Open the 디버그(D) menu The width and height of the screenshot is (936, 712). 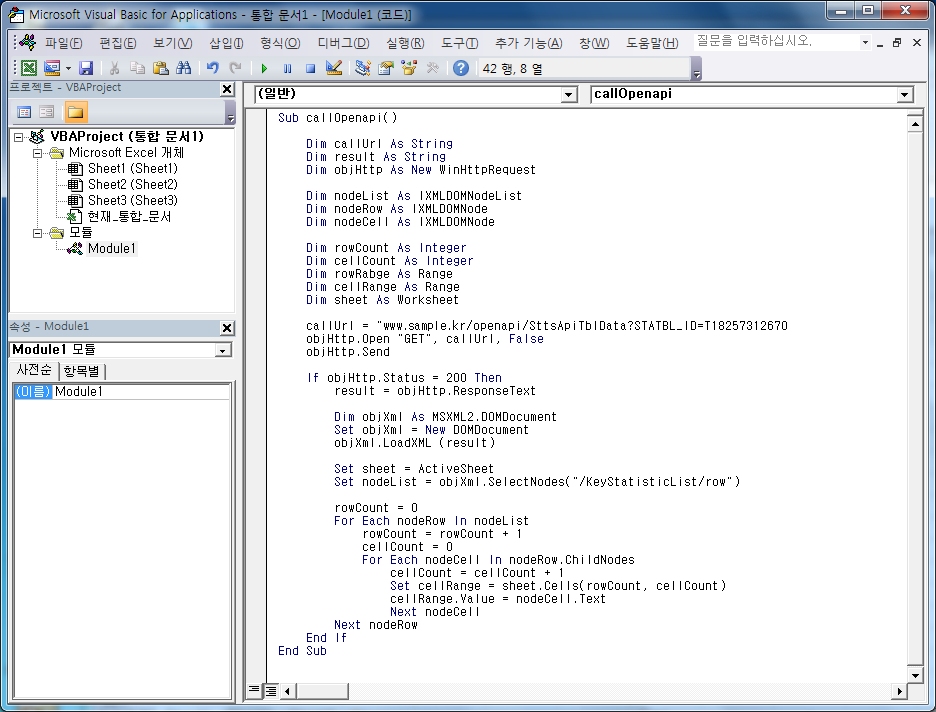coord(343,43)
